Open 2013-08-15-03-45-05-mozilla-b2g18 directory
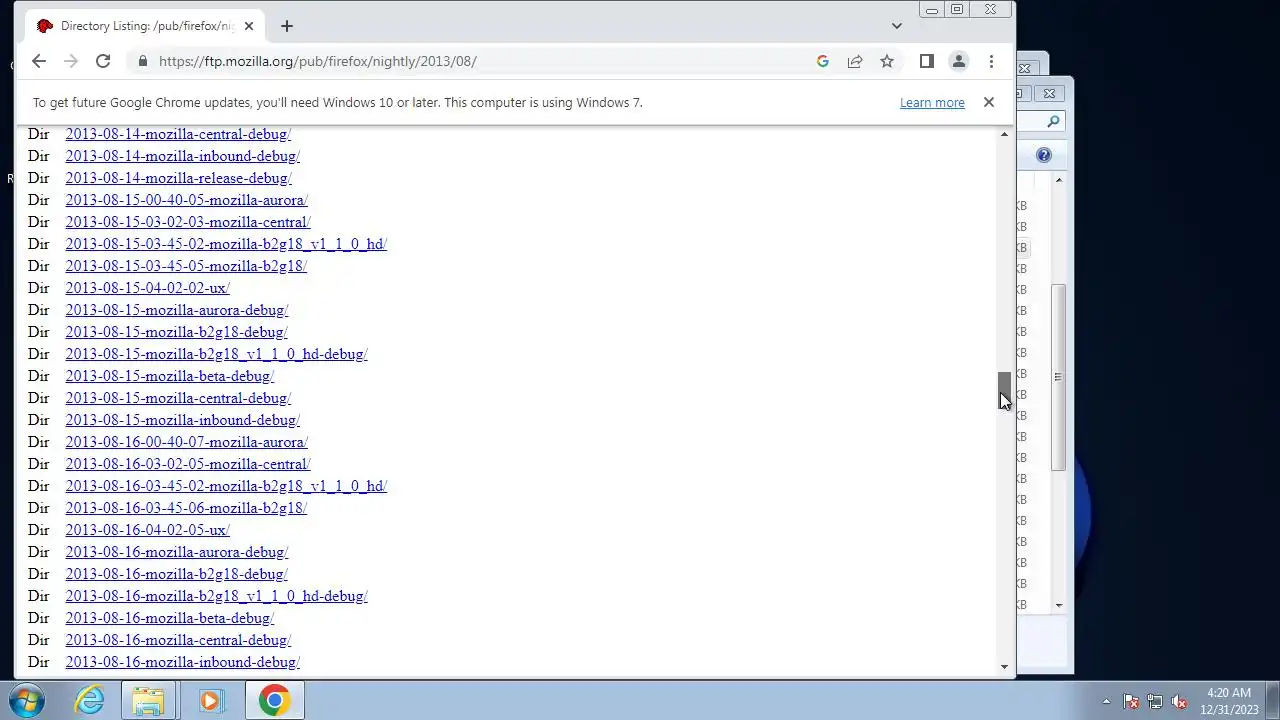 tap(186, 266)
